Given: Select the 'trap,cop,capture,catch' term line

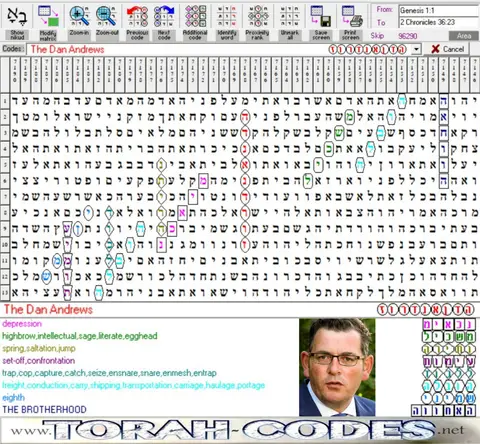Looking at the screenshot, I should pos(109,373).
